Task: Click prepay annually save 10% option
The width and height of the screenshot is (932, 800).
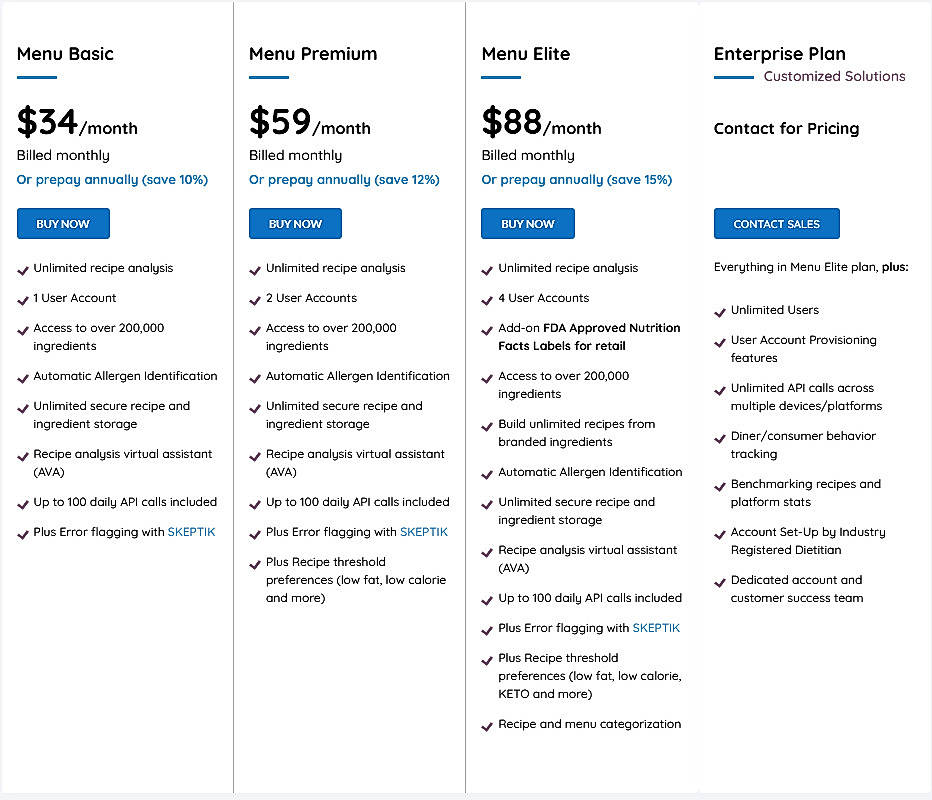Action: 110,179
